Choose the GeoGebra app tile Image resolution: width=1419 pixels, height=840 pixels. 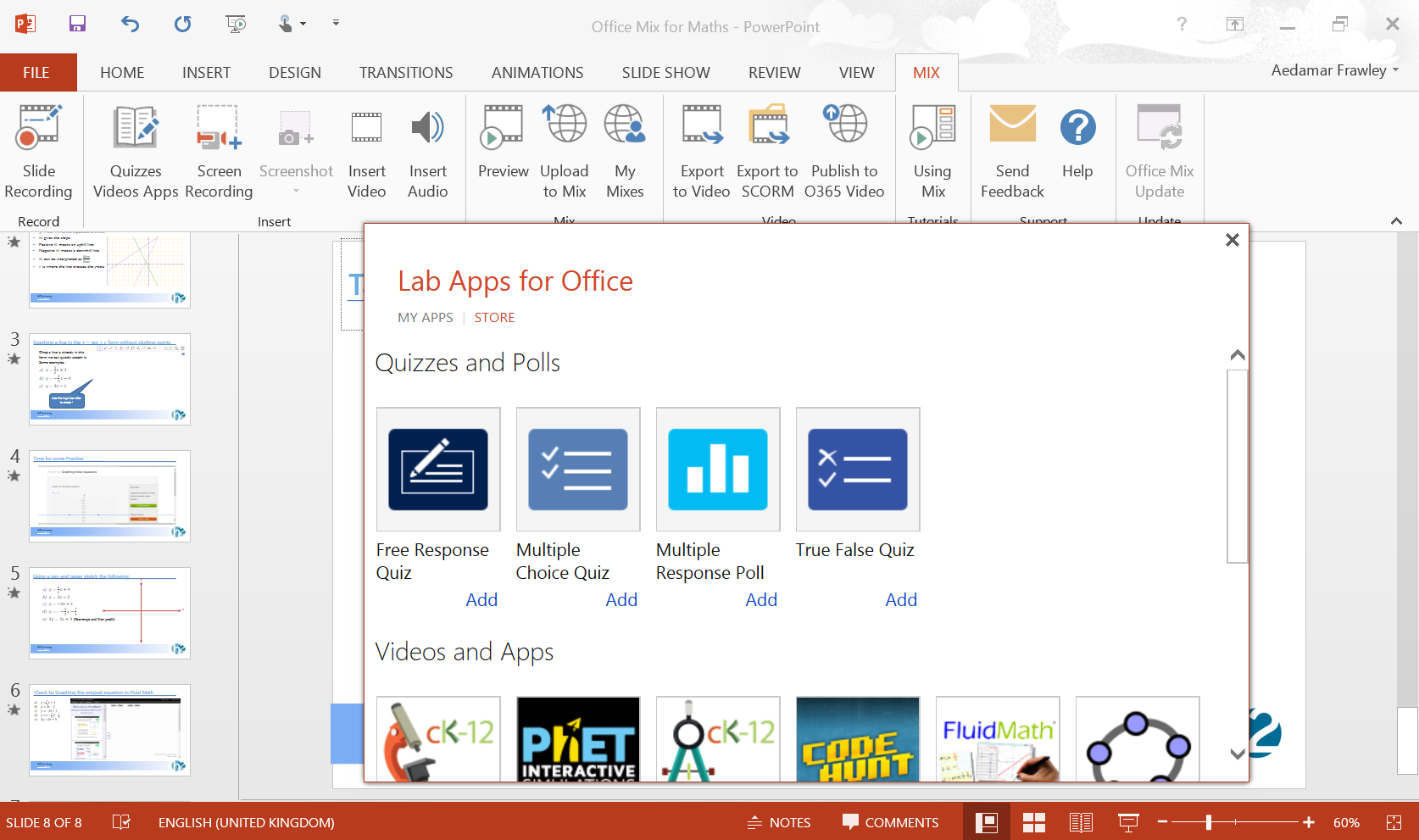1138,738
